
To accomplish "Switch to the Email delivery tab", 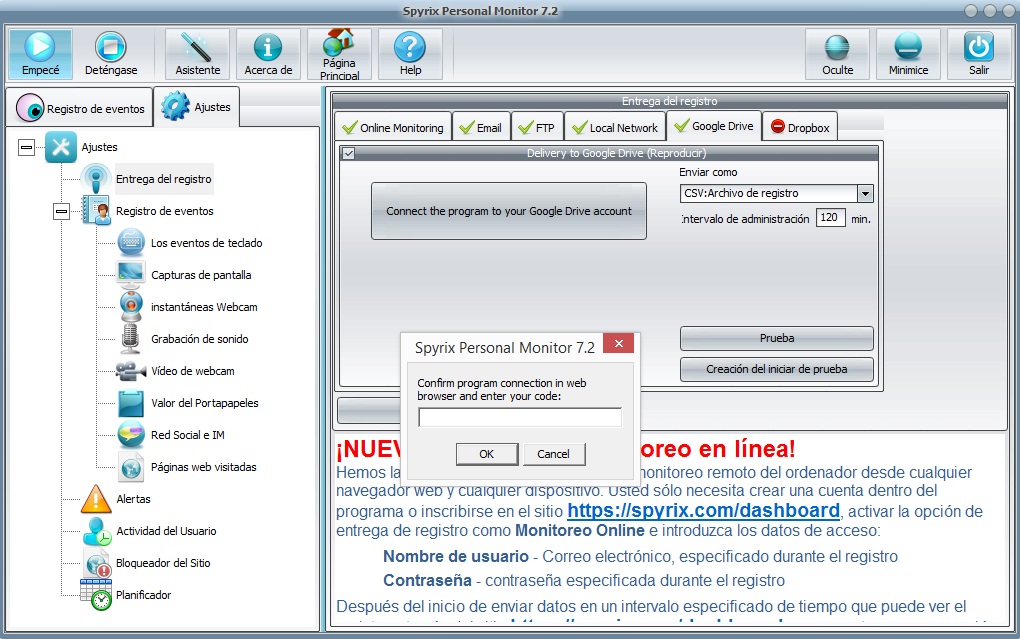I will click(481, 128).
